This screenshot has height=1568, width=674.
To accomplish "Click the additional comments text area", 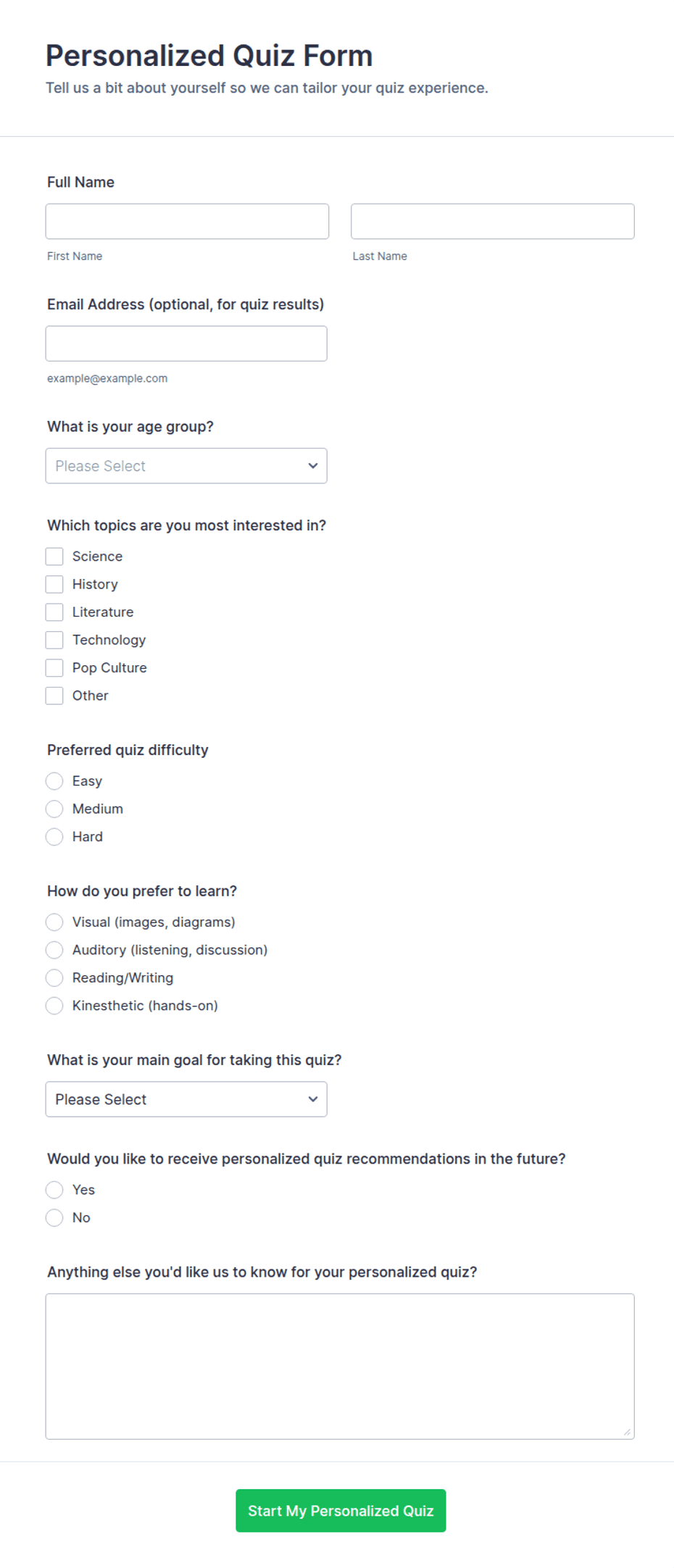I will [340, 1367].
